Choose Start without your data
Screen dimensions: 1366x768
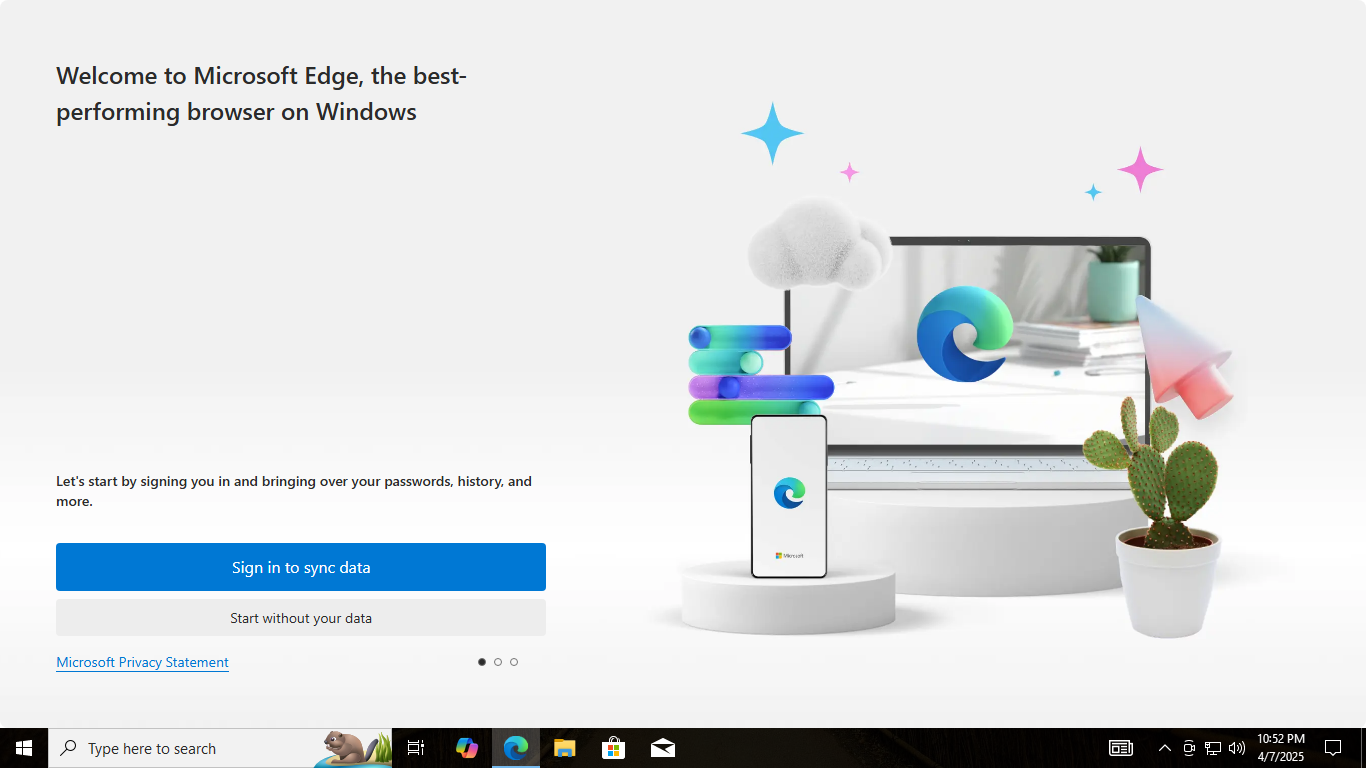point(301,618)
